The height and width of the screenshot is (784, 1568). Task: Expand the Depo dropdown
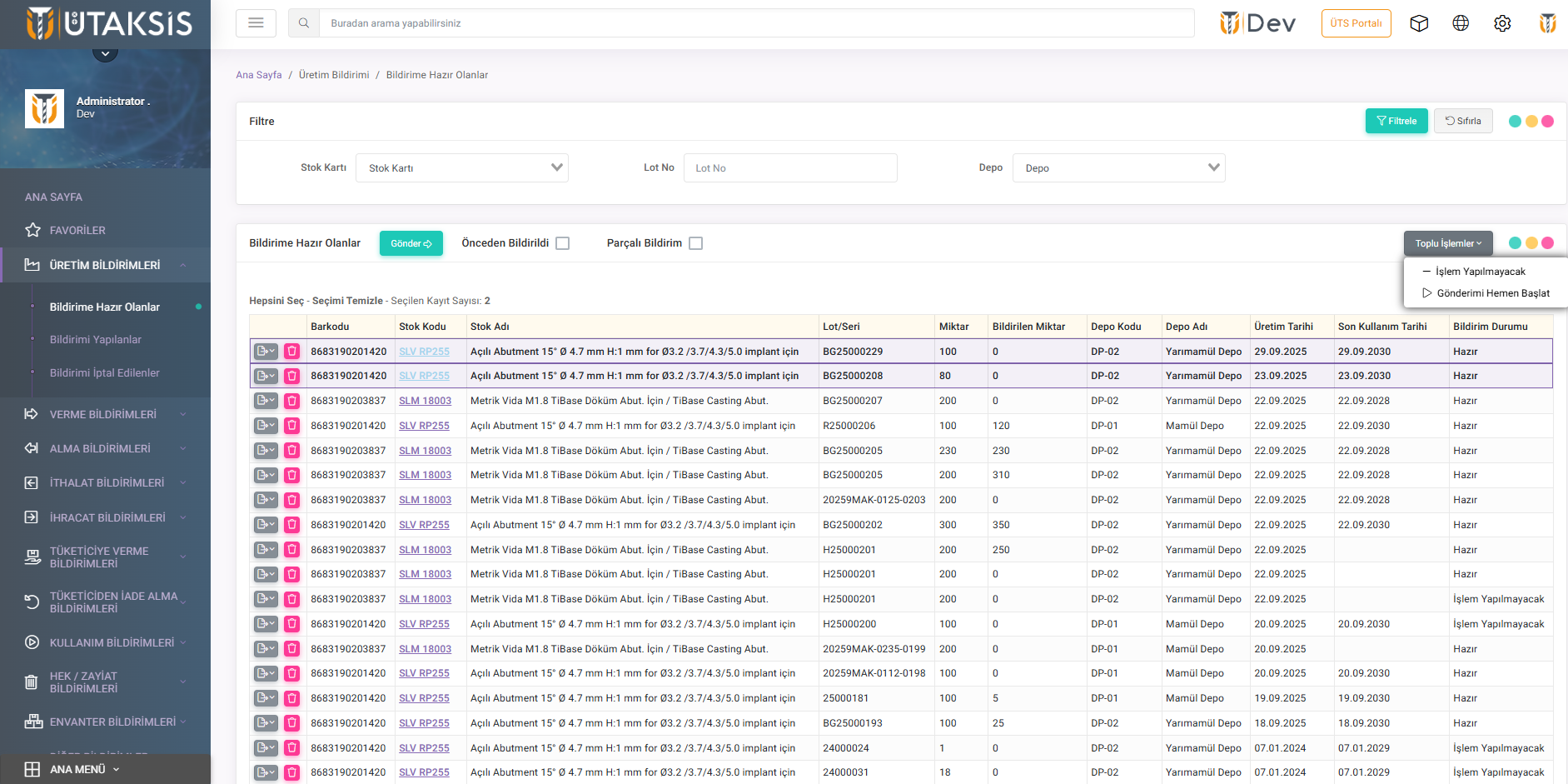coord(1118,167)
